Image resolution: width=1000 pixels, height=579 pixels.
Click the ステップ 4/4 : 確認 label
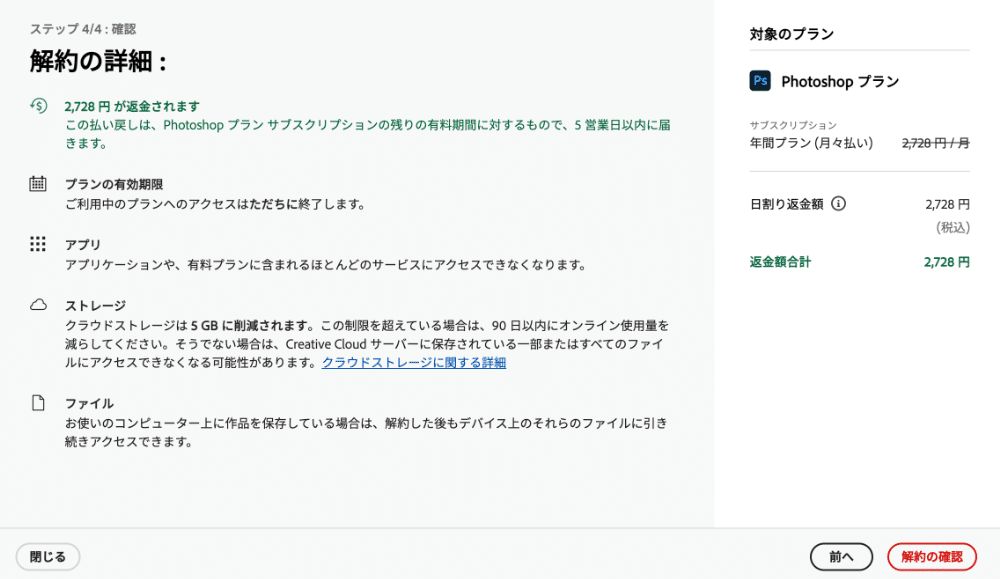[83, 29]
